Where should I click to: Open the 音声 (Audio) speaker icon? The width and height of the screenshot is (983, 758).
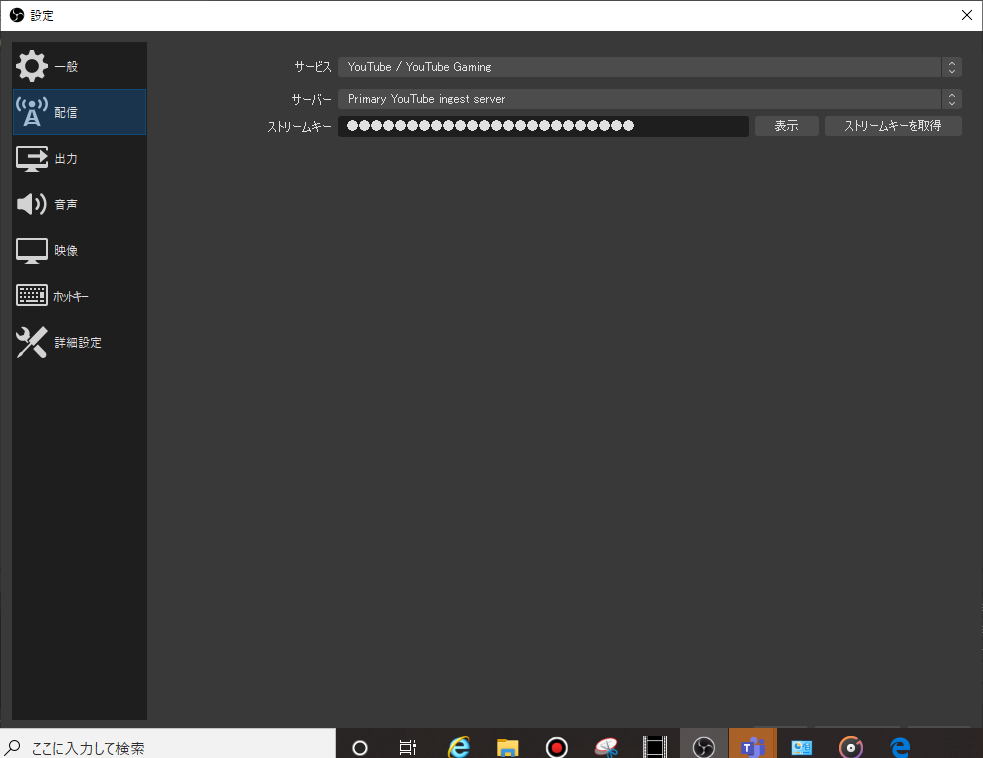pyautogui.click(x=31, y=204)
